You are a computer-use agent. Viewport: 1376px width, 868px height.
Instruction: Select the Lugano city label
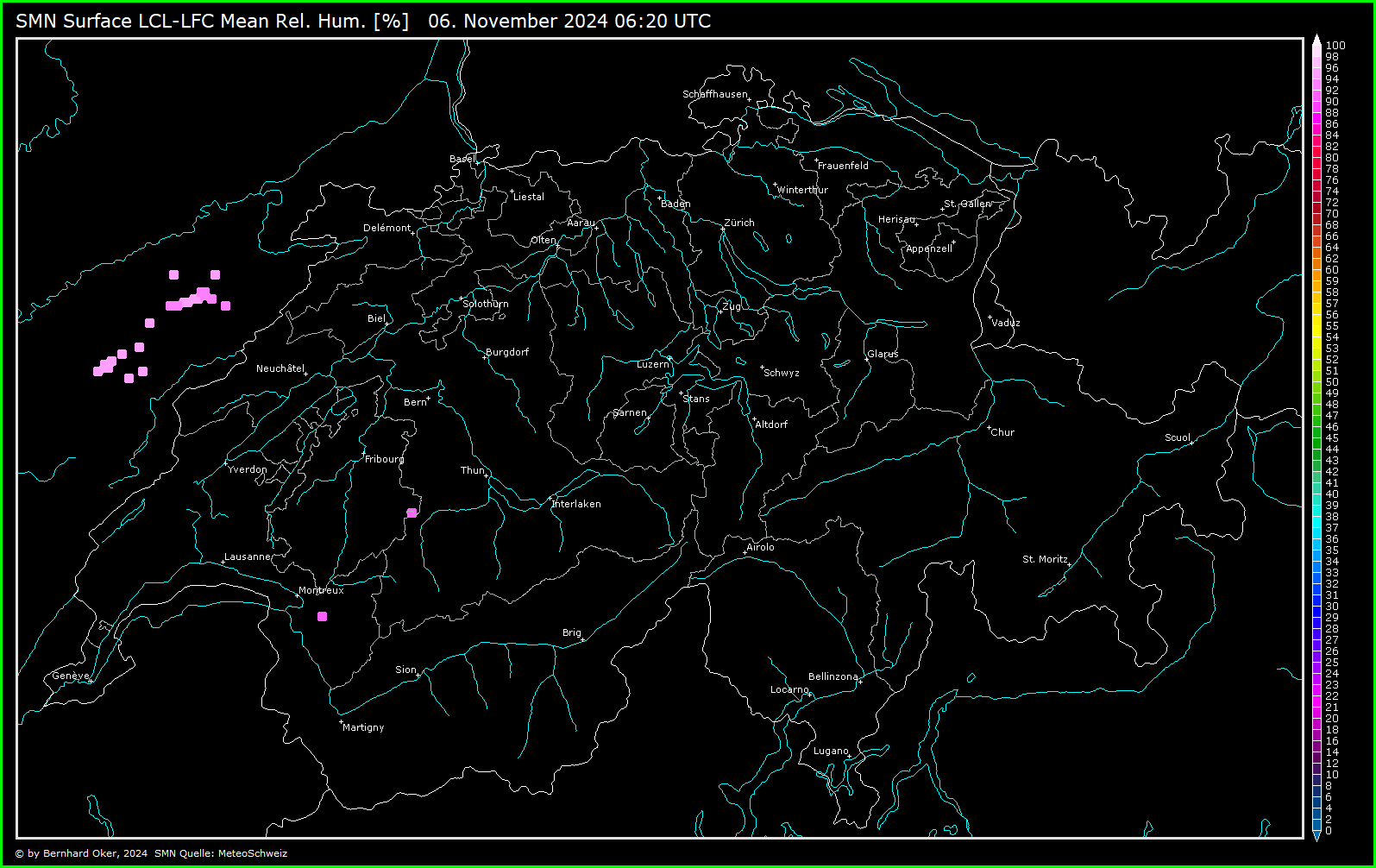831,751
